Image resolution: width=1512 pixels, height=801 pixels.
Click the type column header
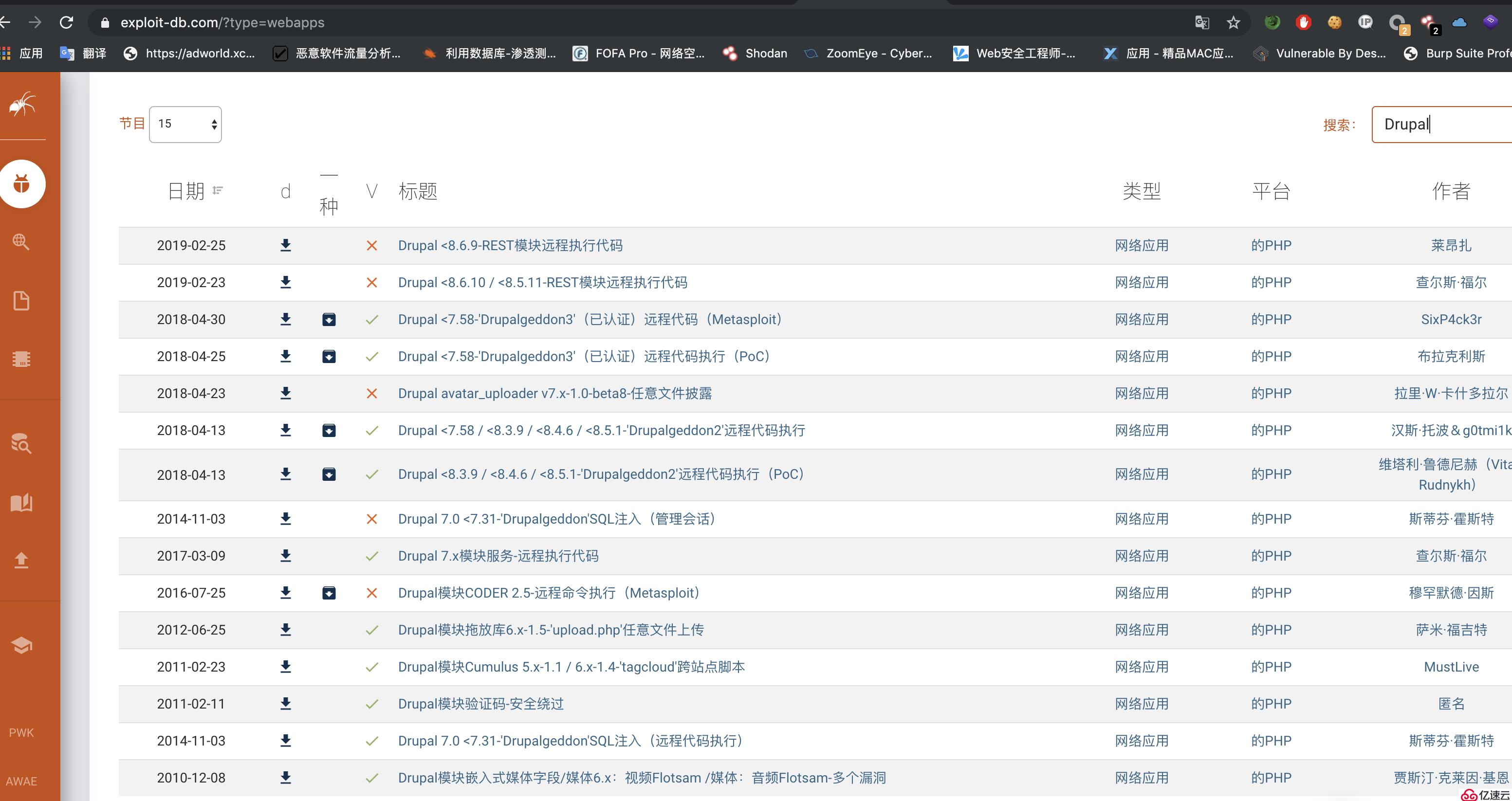tap(1142, 191)
